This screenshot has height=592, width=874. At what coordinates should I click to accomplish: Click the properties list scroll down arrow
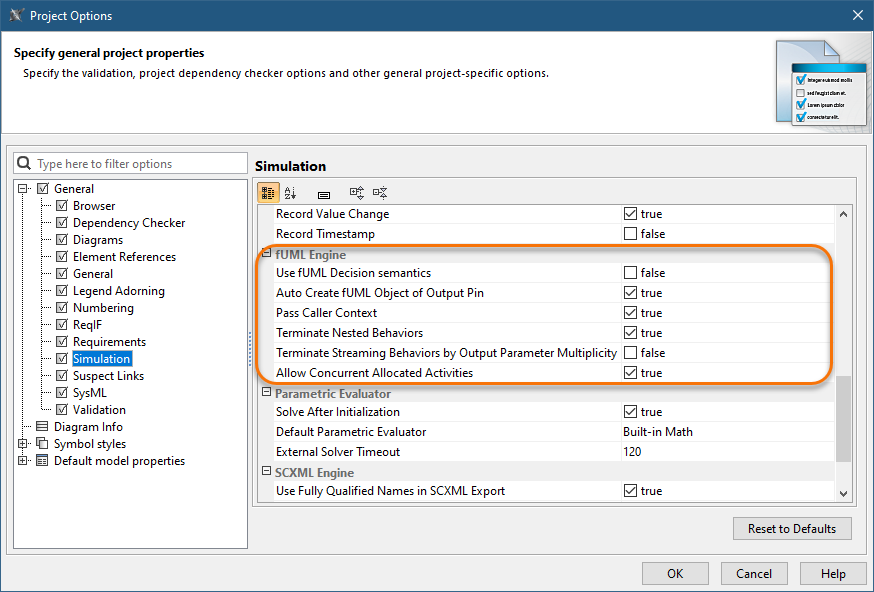842,493
